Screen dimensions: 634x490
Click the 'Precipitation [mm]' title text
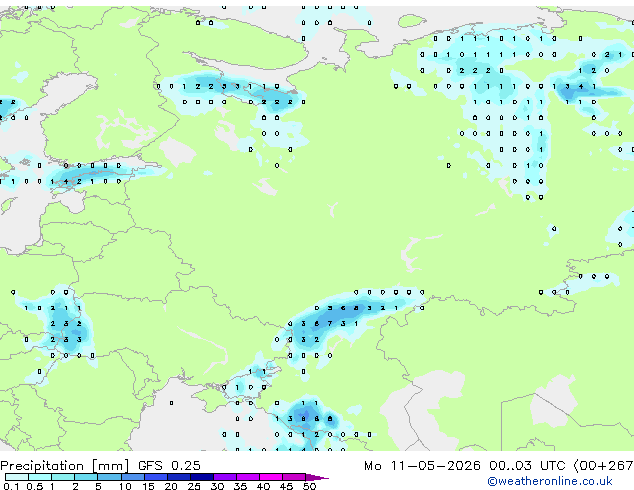[65, 466]
